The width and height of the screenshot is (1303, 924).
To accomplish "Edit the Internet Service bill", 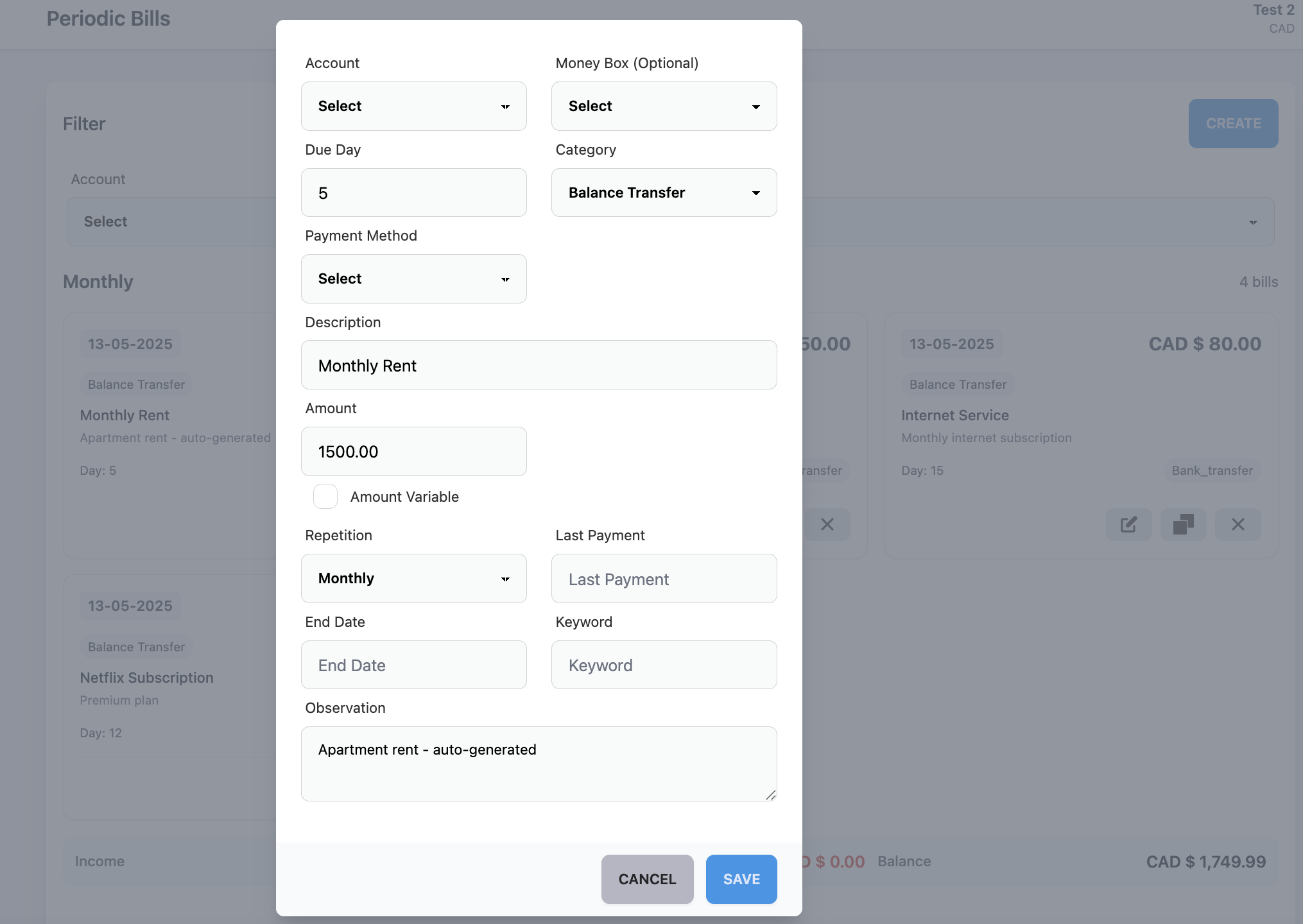I will click(1128, 524).
